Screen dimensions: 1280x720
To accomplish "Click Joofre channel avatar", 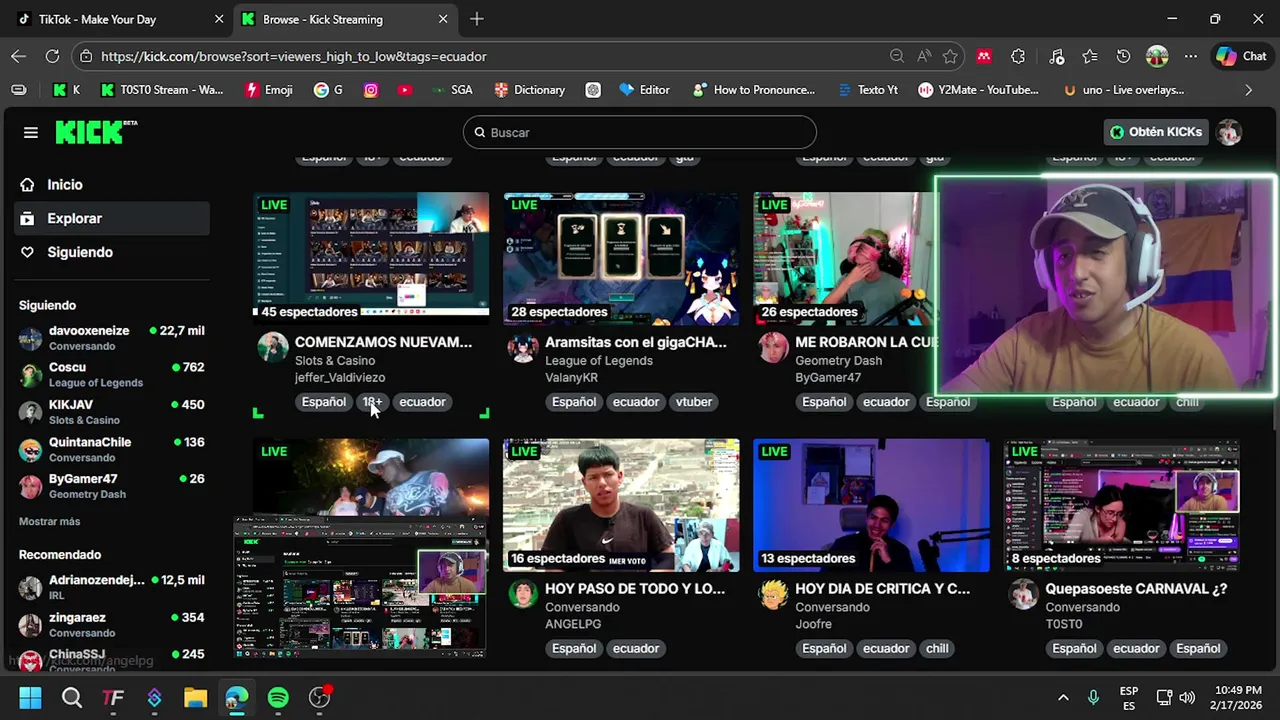I will coord(773,594).
